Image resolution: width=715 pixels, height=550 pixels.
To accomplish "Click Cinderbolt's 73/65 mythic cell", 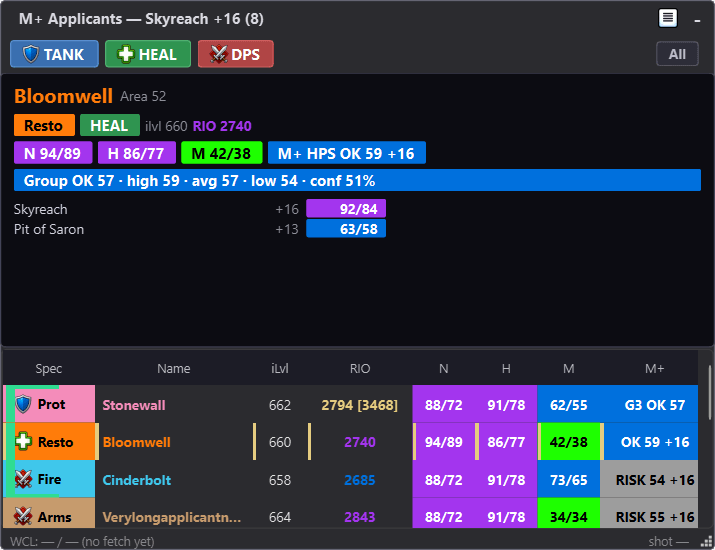I will (569, 479).
